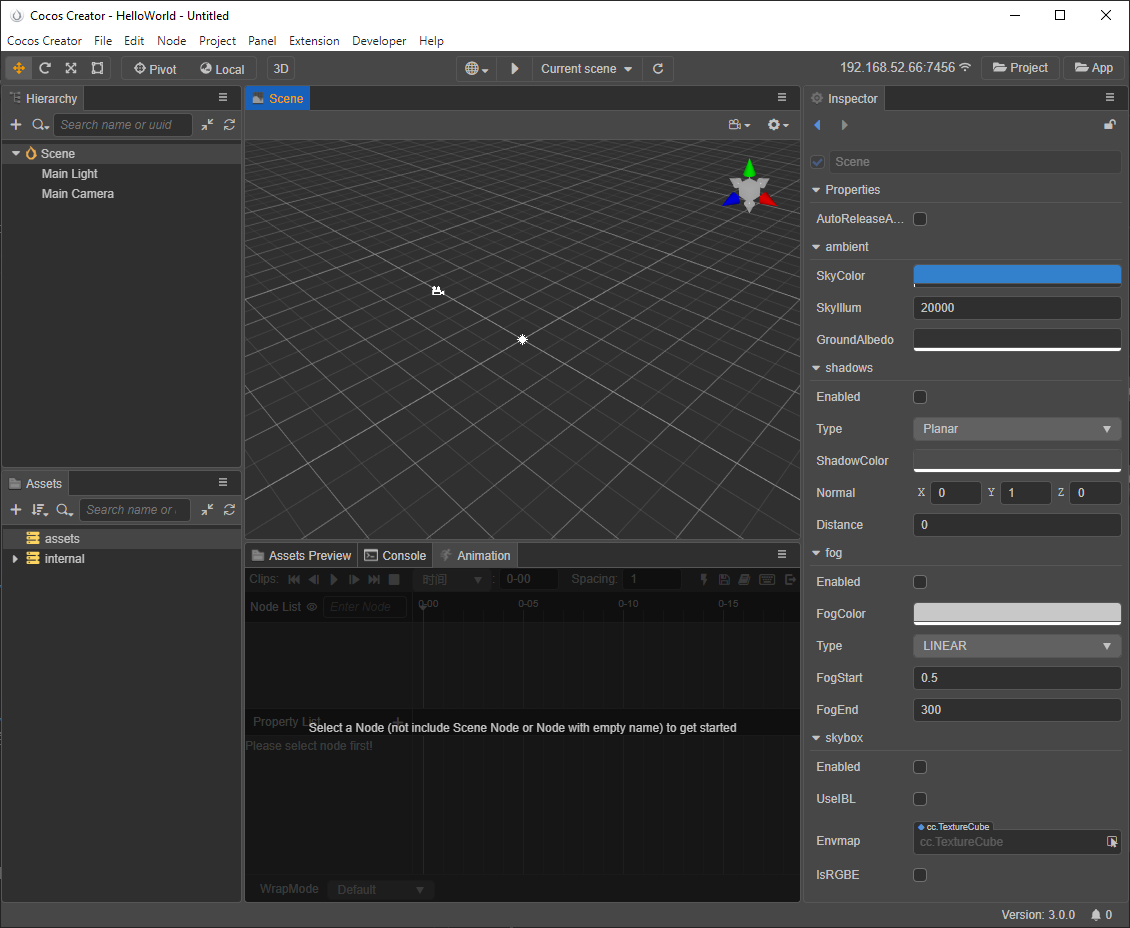
Task: Expand the internal assets folder
Action: click(15, 559)
